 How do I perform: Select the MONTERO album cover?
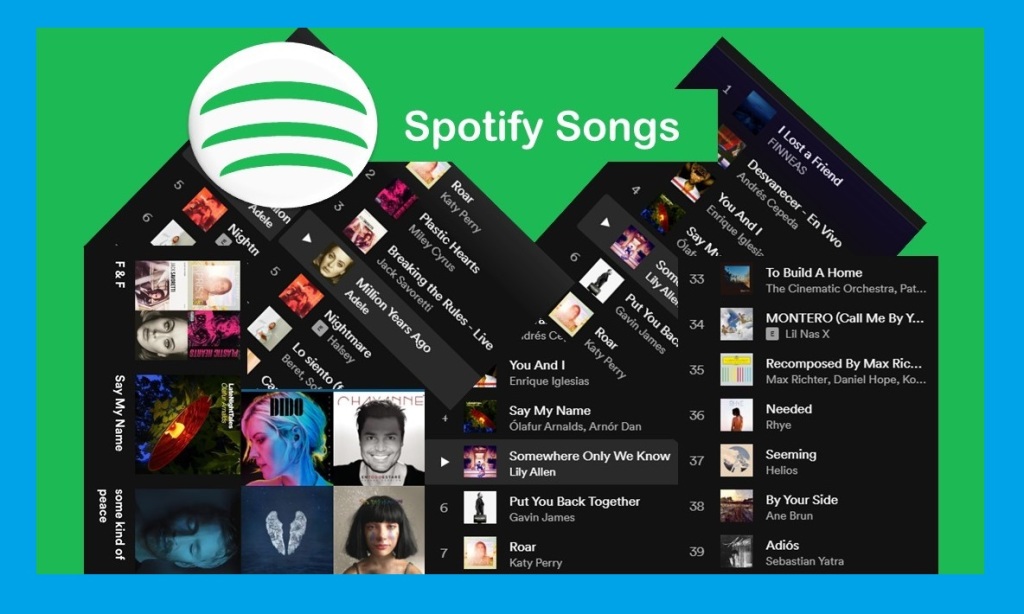736,325
